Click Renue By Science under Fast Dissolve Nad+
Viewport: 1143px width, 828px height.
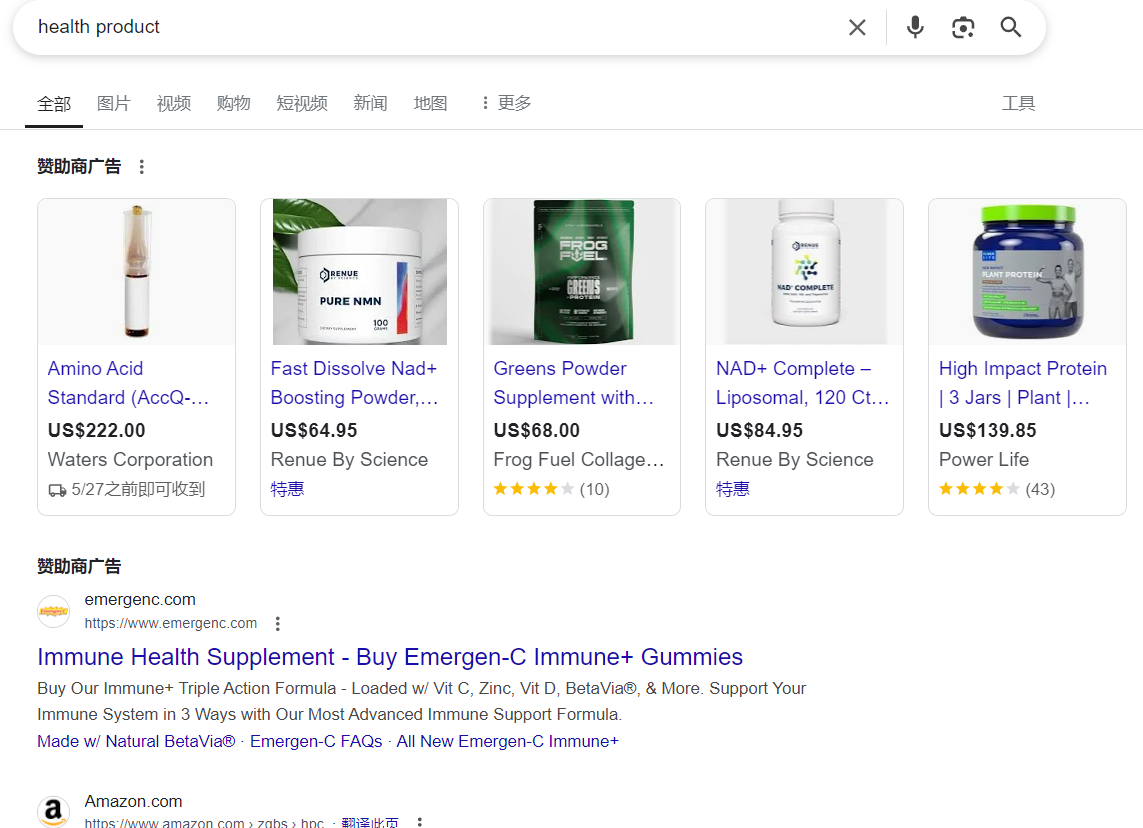pos(349,460)
